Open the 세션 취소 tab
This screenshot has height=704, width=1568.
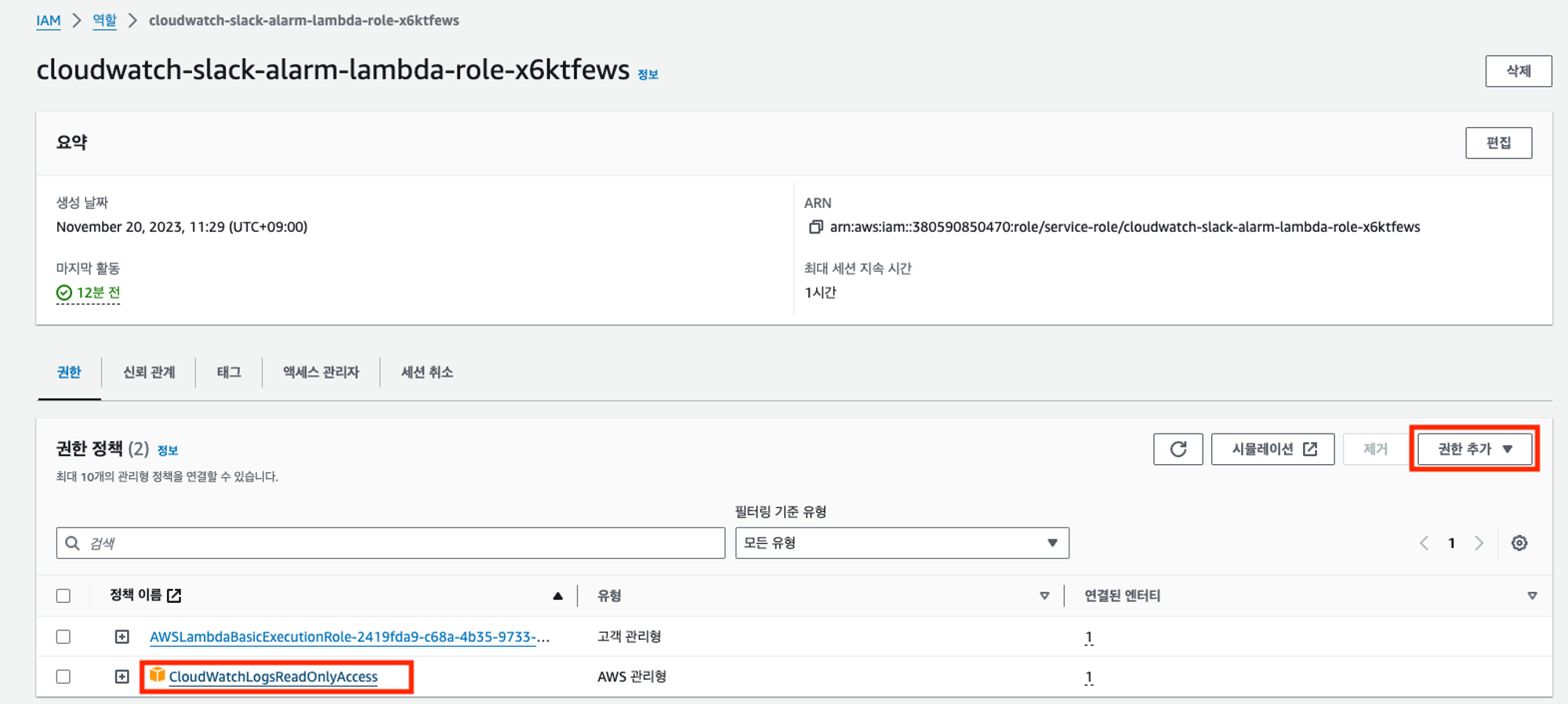point(427,372)
